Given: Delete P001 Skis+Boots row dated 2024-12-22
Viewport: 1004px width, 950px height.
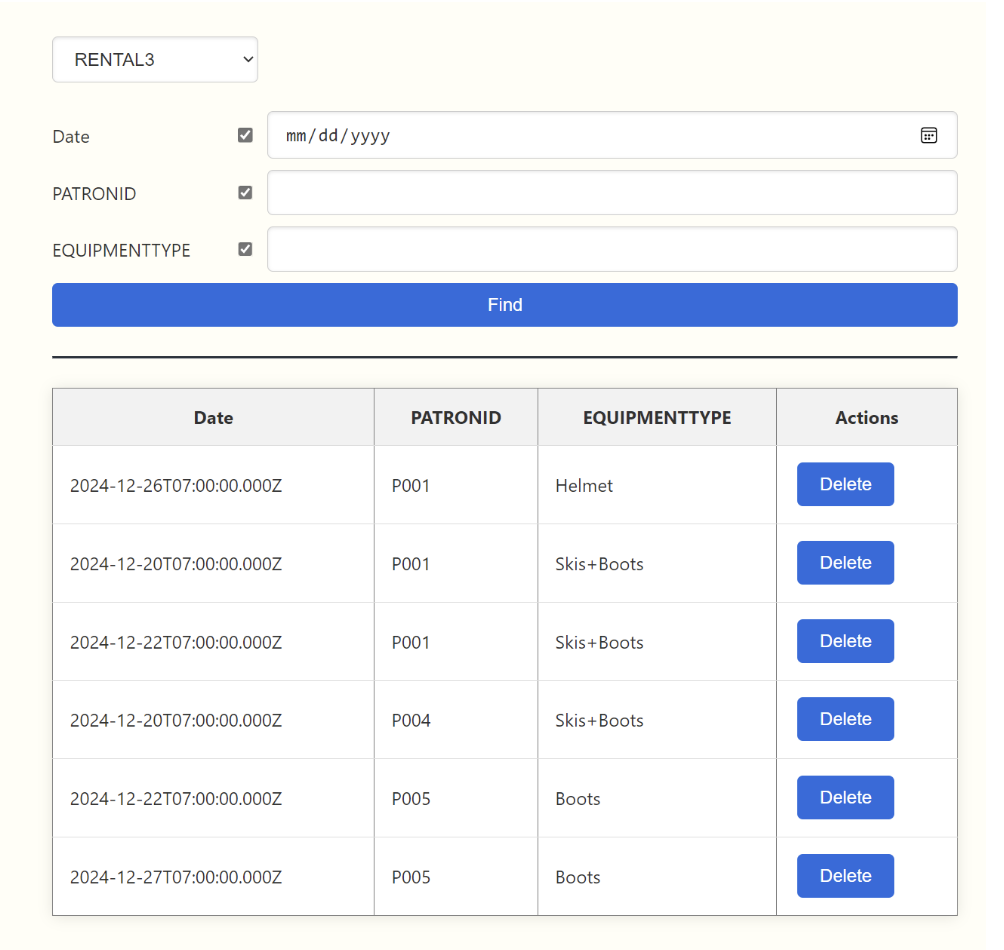Looking at the screenshot, I should [x=845, y=641].
